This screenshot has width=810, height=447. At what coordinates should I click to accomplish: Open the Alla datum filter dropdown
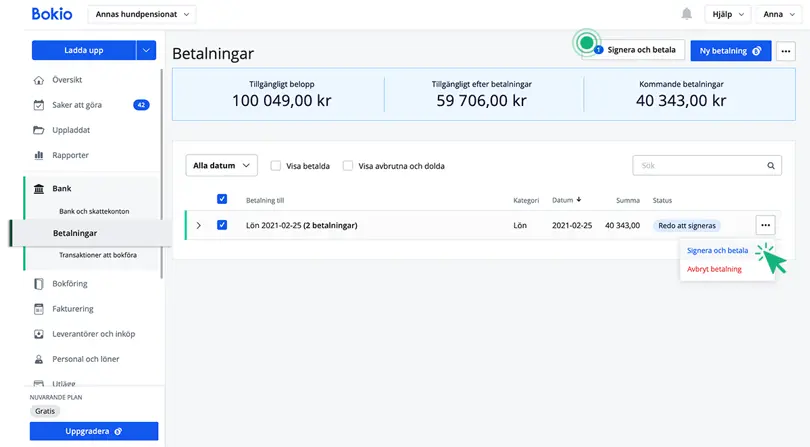coord(221,165)
